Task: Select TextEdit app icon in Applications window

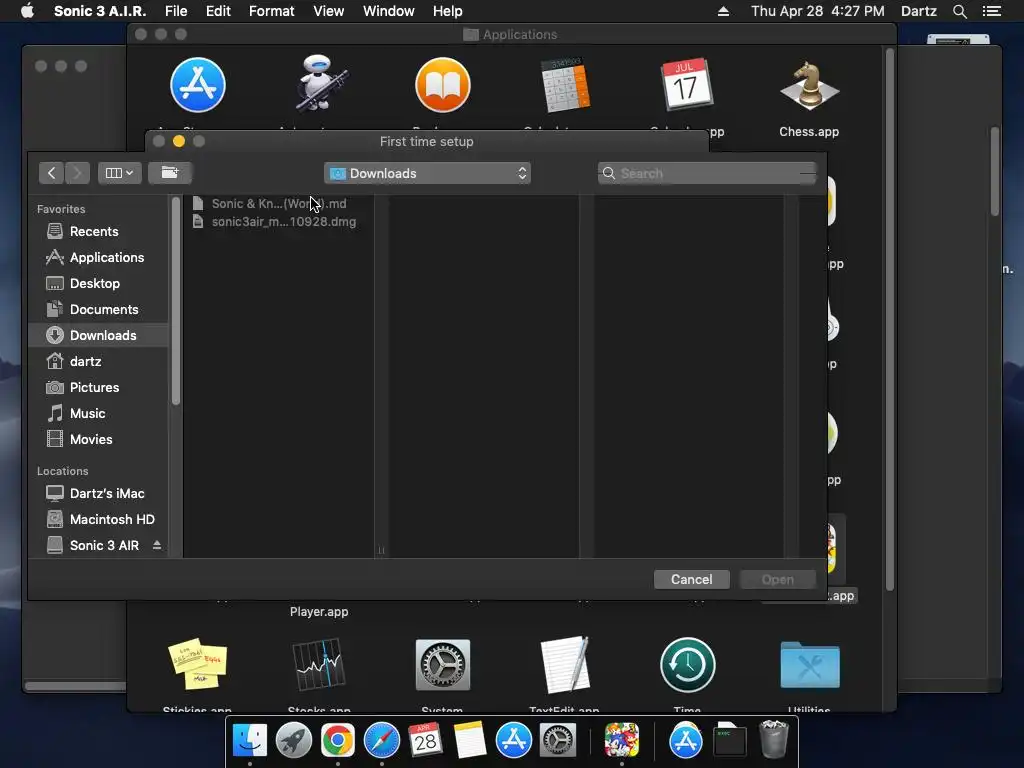Action: click(565, 665)
